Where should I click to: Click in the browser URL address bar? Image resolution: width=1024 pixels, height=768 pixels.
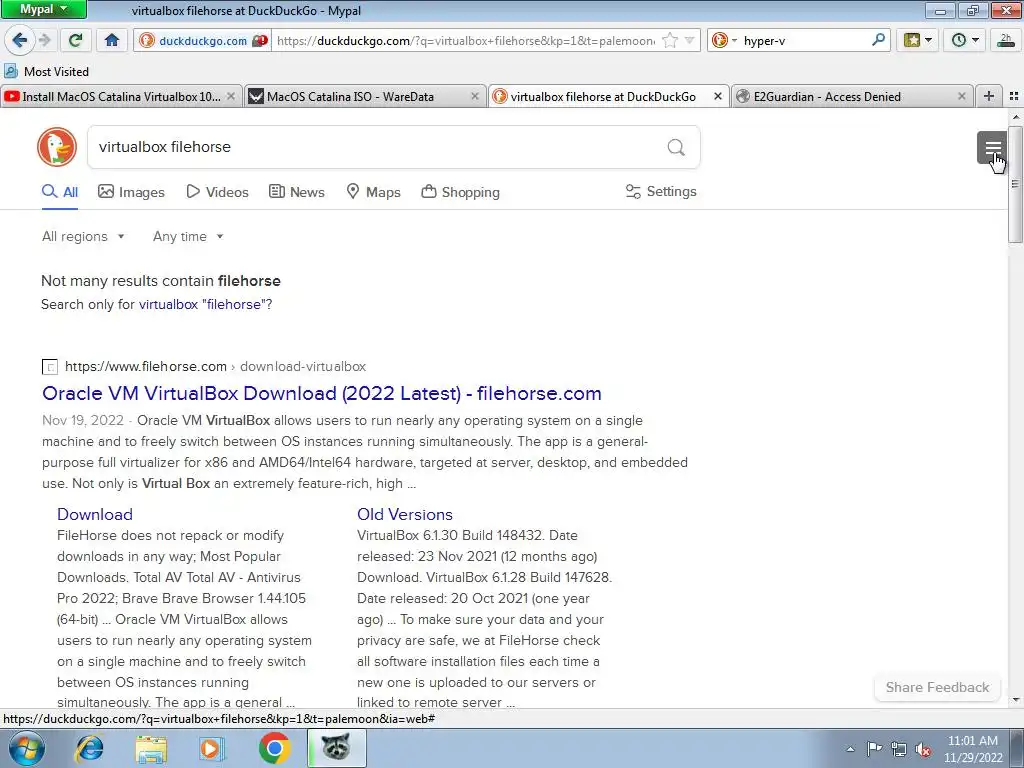tap(466, 40)
